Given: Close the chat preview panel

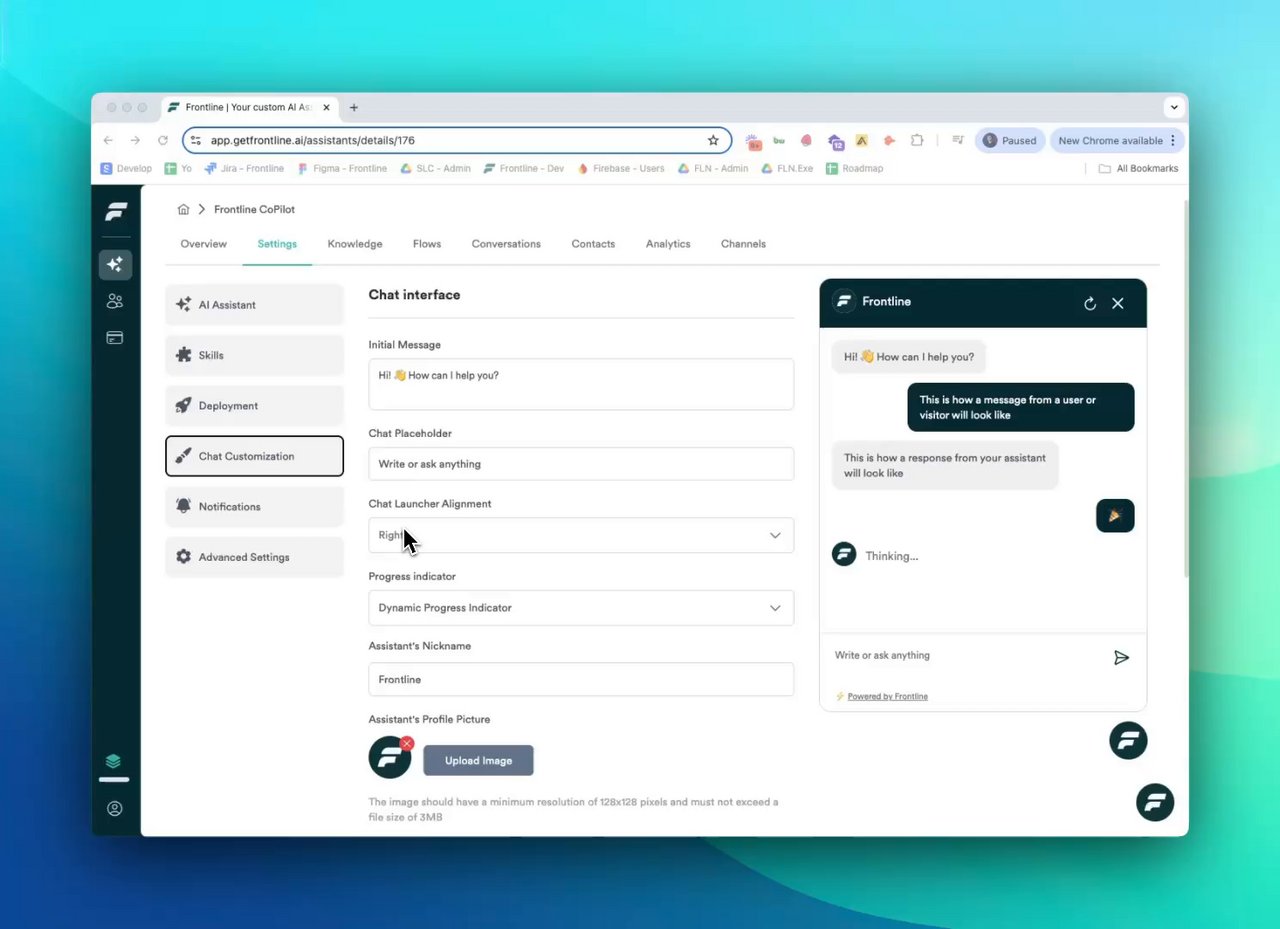Looking at the screenshot, I should [1118, 303].
